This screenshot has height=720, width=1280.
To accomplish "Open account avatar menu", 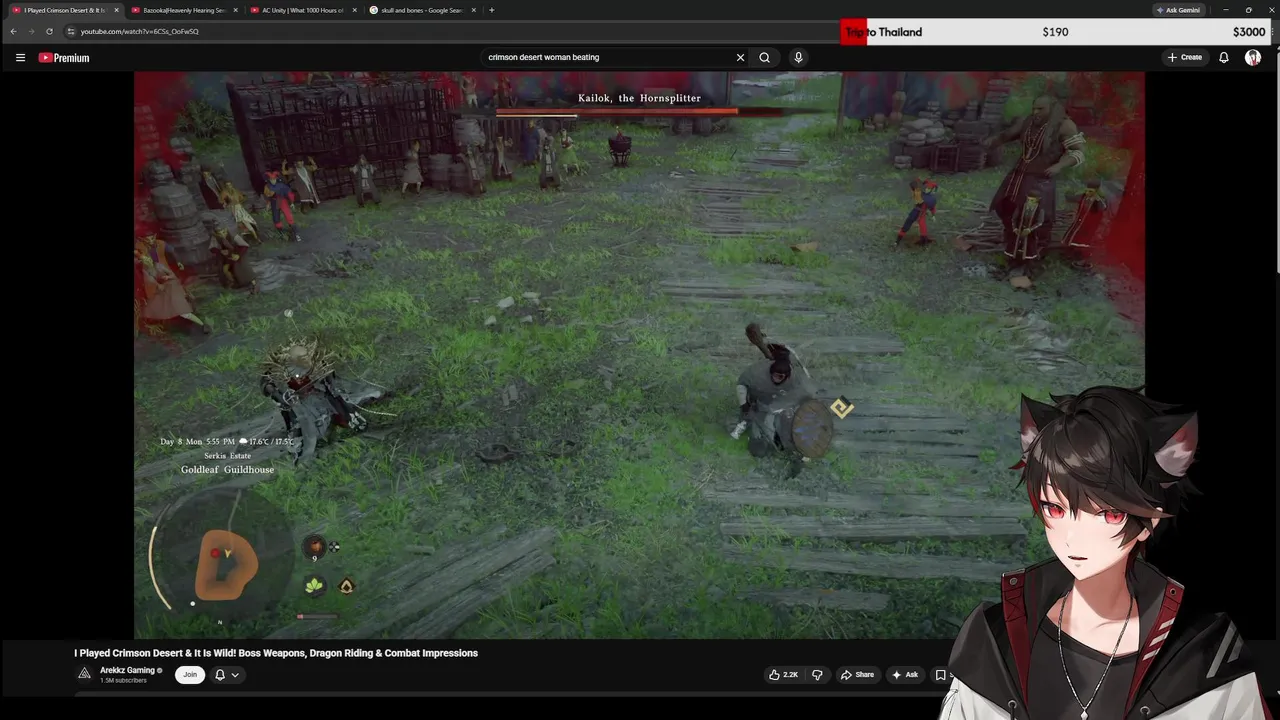I will (x=1253, y=57).
